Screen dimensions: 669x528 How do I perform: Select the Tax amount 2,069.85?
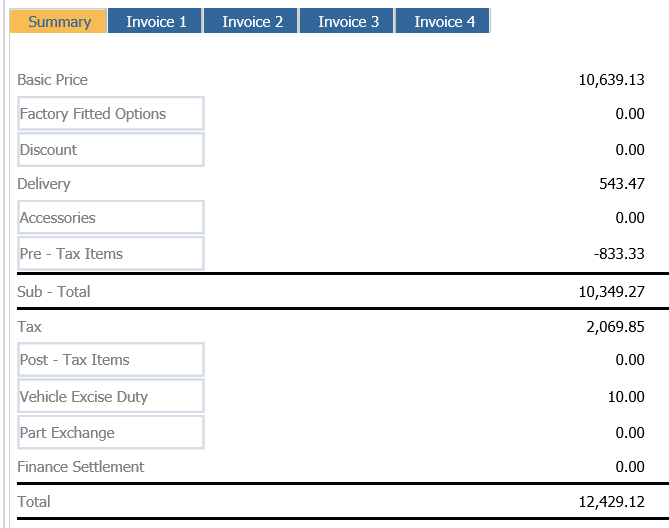[x=615, y=327]
